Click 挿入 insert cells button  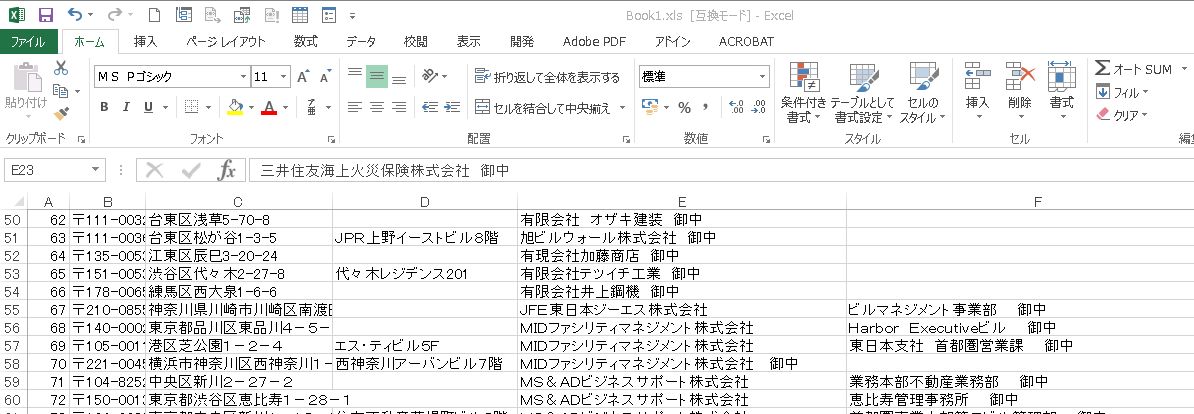(978, 91)
